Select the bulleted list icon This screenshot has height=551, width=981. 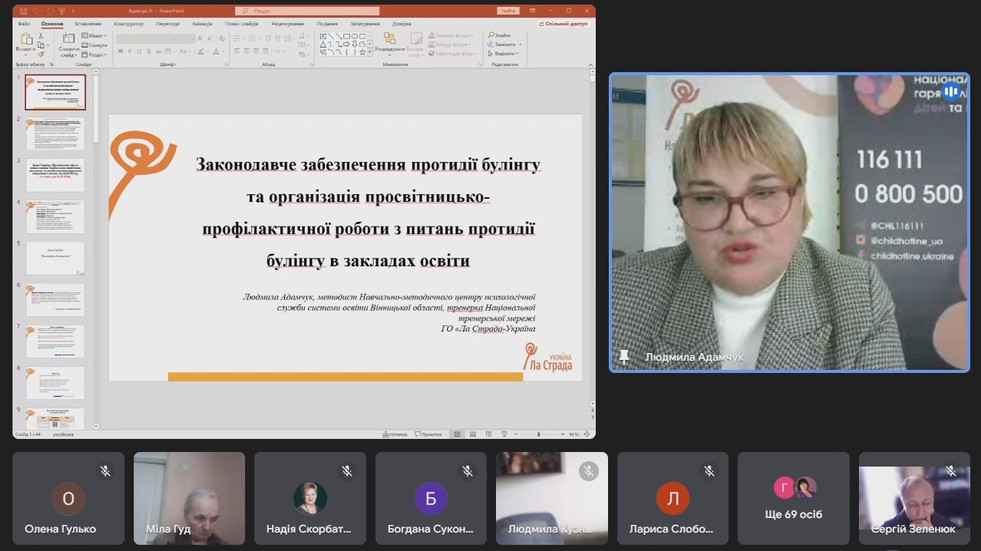coord(236,38)
